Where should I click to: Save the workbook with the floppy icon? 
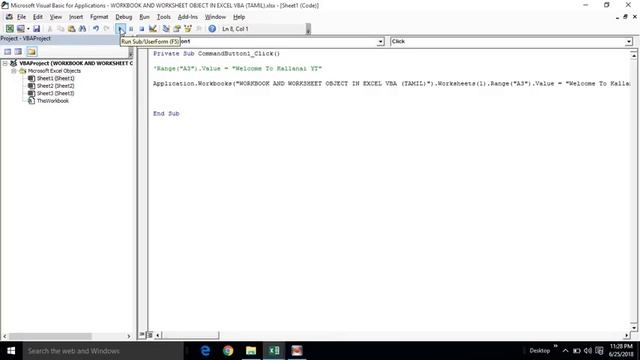[36, 29]
